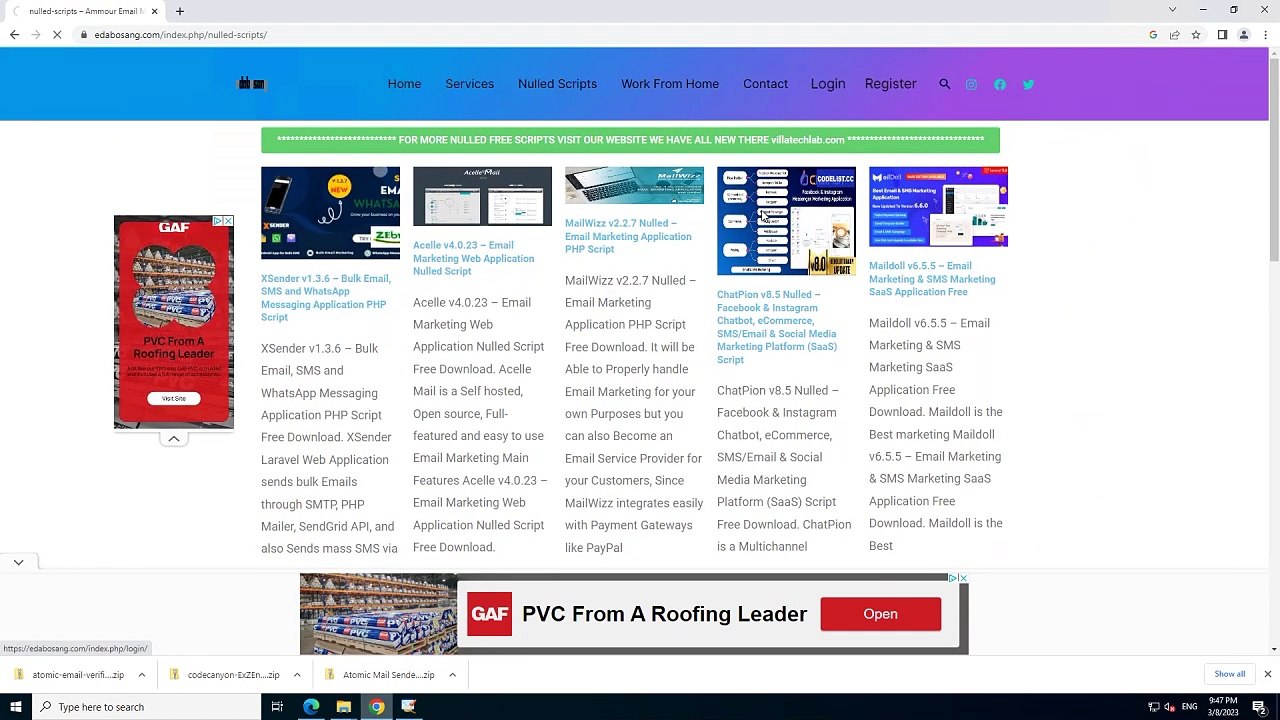The height and width of the screenshot is (720, 1280).
Task: Expand options for codecanyon-ExZEn zip download
Action: click(x=297, y=675)
